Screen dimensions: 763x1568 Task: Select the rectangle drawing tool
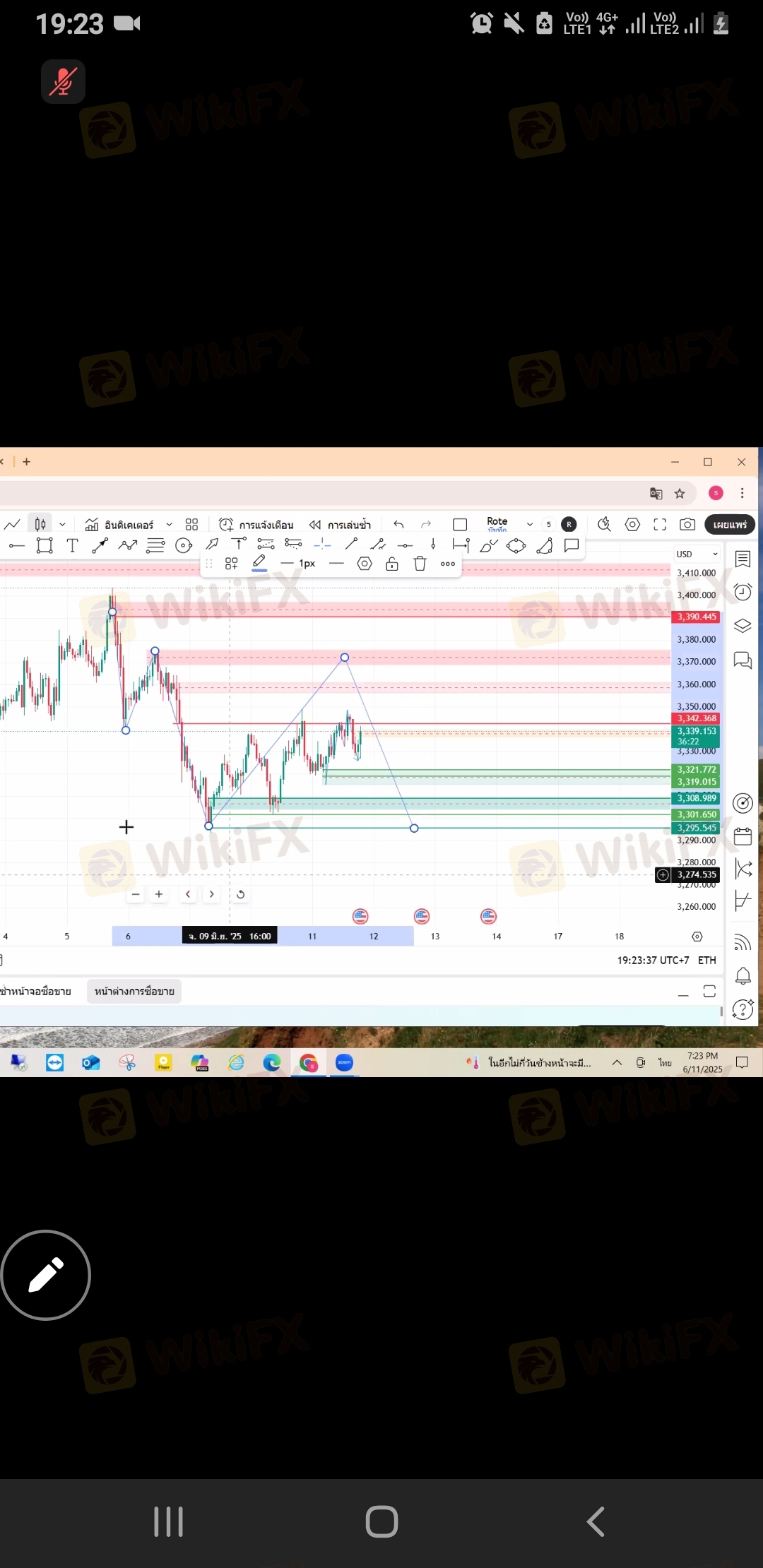[x=45, y=545]
